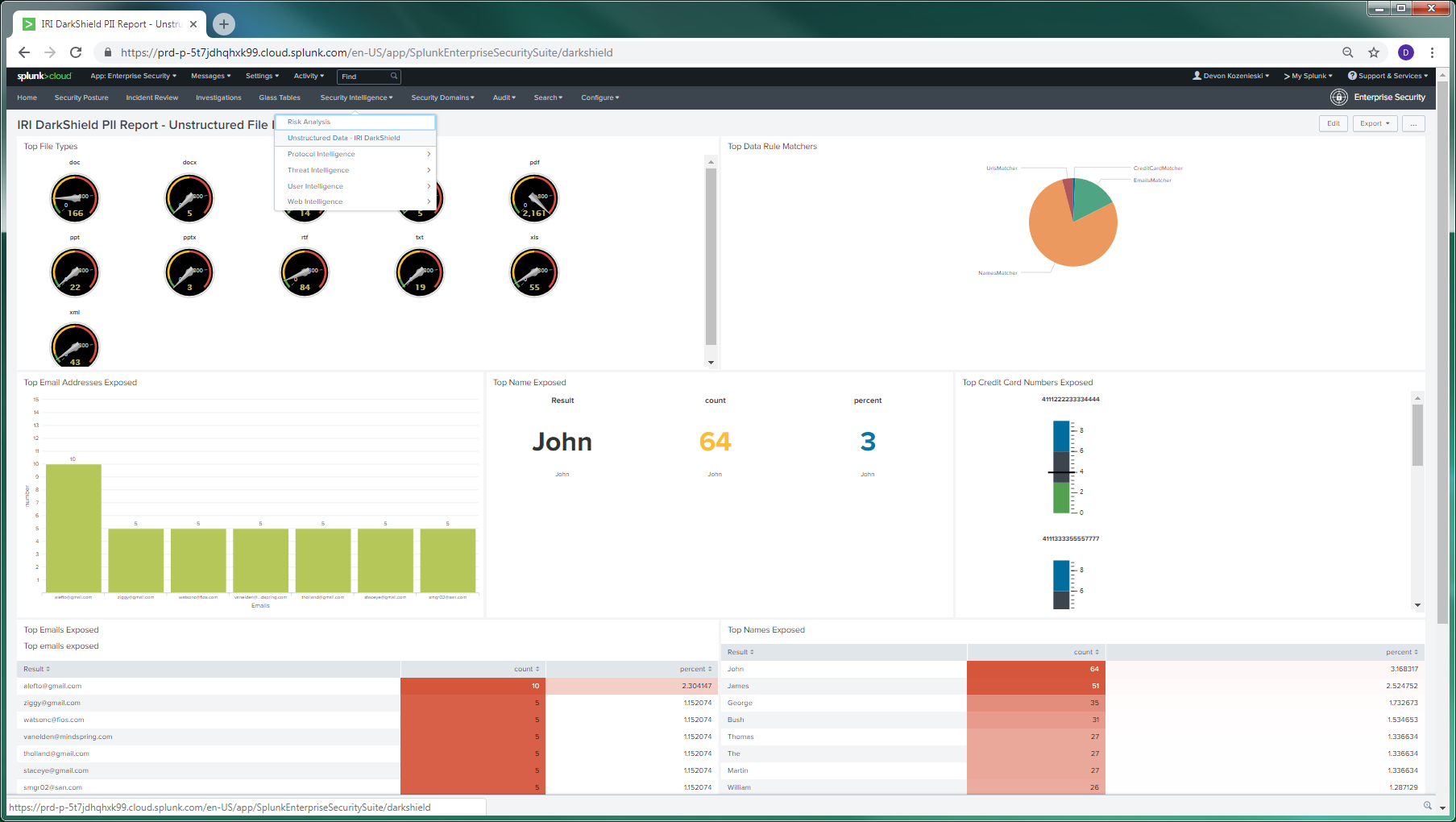1456x822 pixels.
Task: Click the Splunk cloud logo
Action: point(44,76)
